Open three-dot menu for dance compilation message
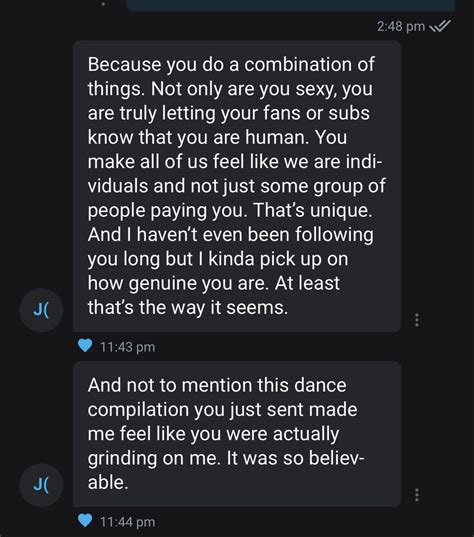Screen dimensions: 474x537 pos(416,495)
